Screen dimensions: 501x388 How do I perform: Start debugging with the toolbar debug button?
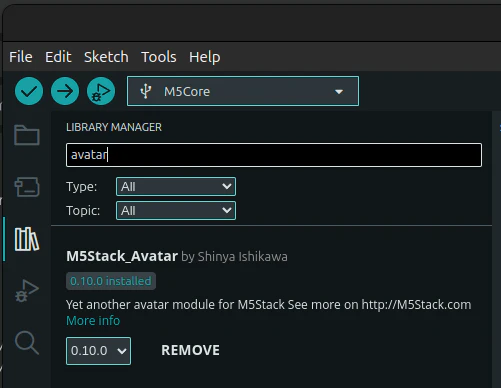click(101, 91)
